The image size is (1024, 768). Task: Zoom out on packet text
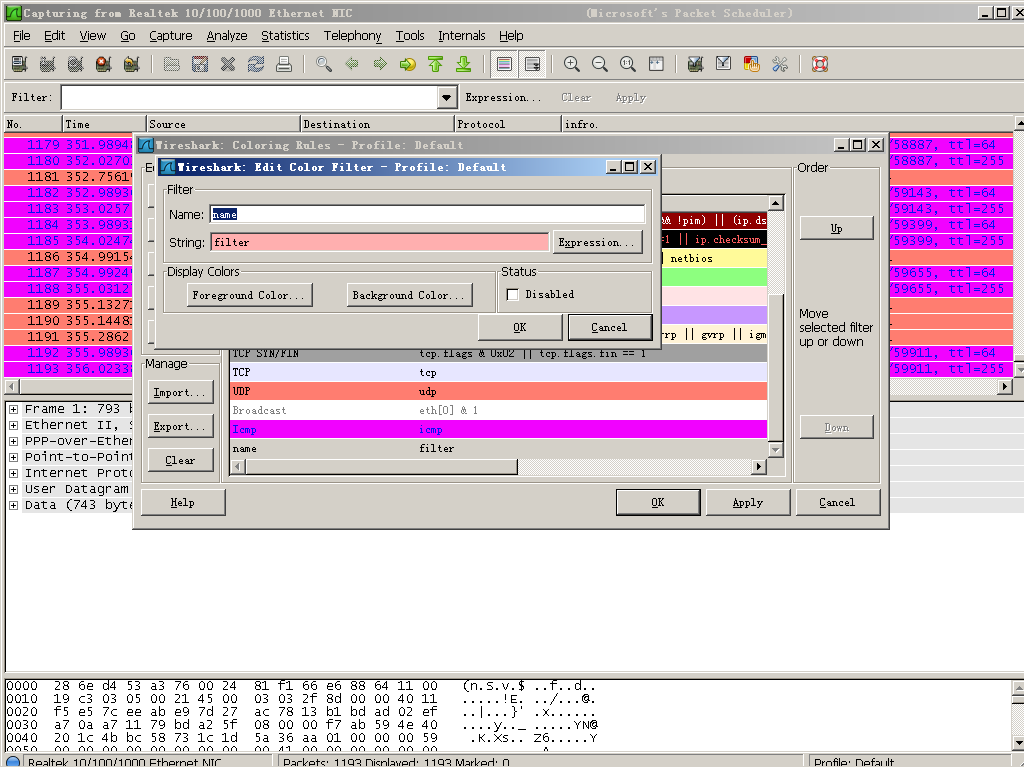click(x=600, y=64)
